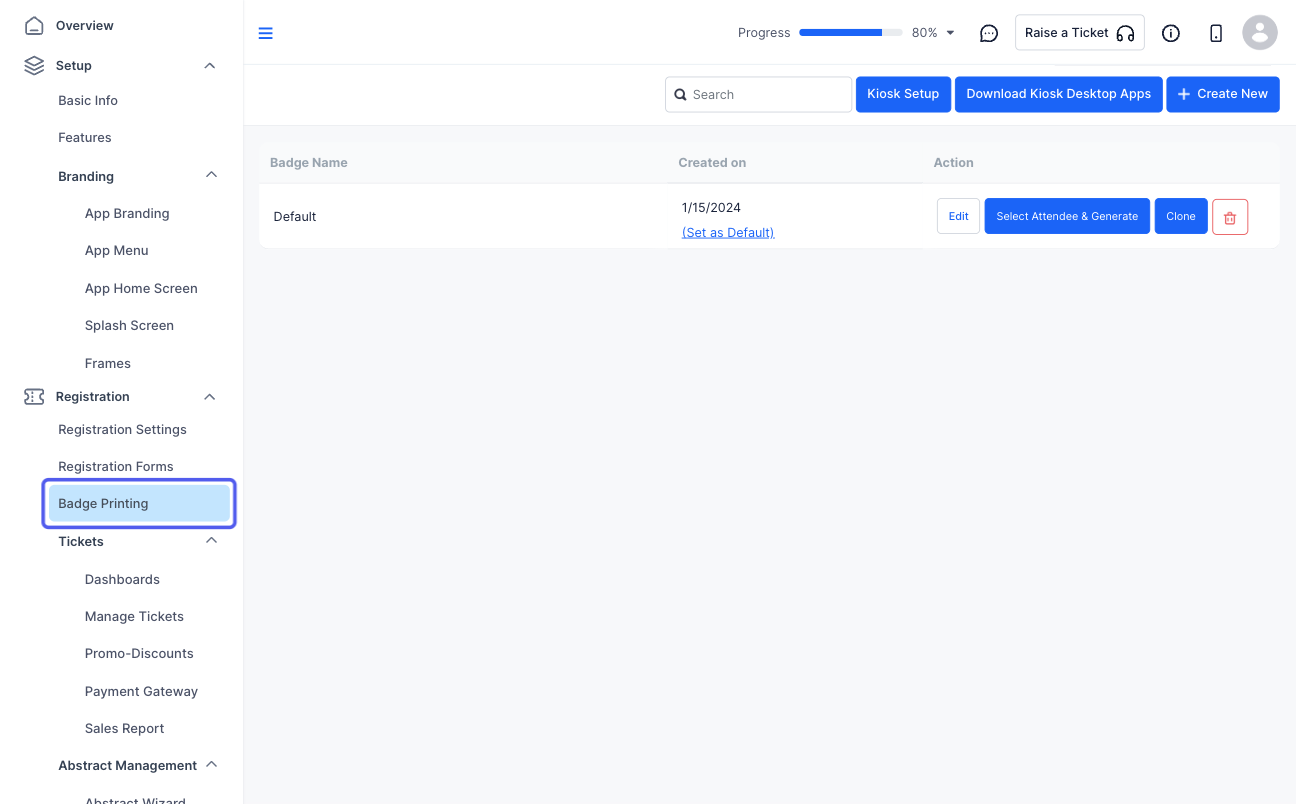
Task: Open App Branding settings
Action: point(127,214)
